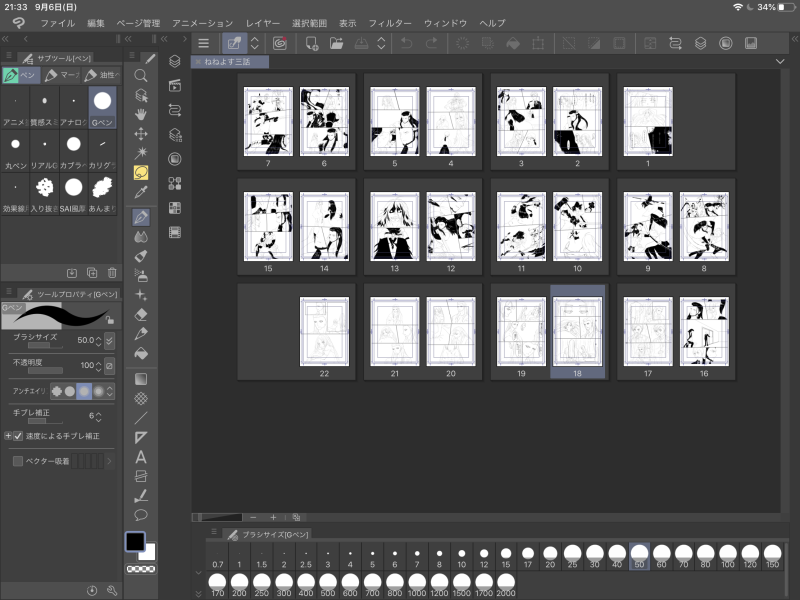Select the Magnifier zoom tool
This screenshot has width=800, height=600.
141,75
